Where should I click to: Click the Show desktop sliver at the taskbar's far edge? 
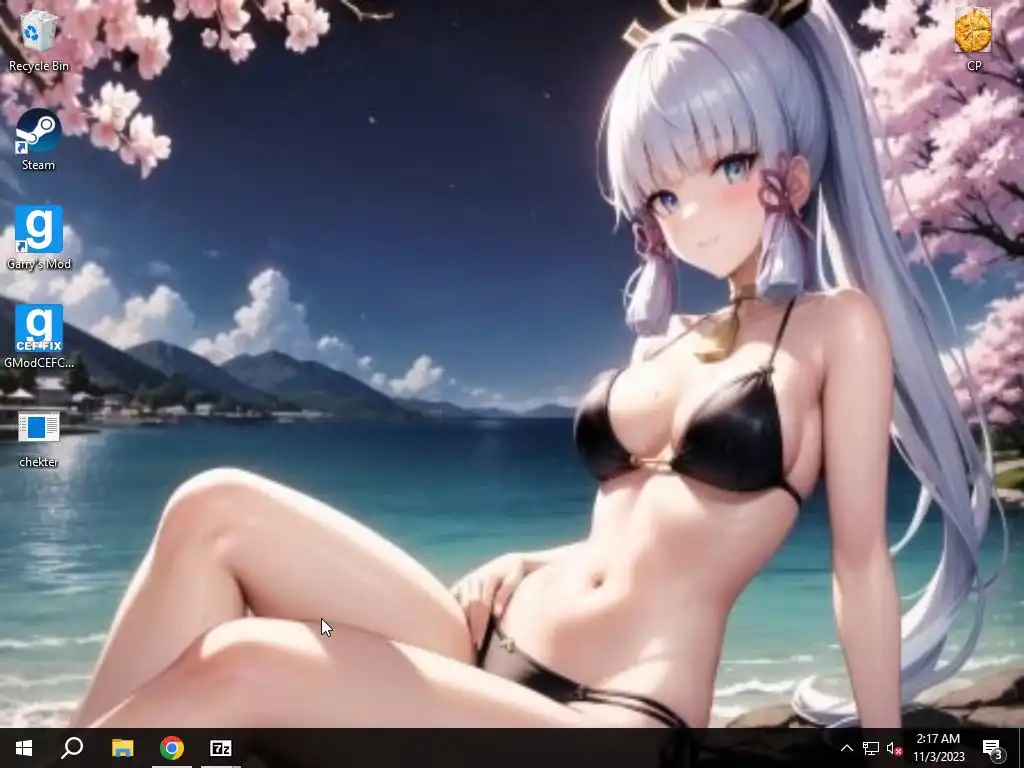click(x=1021, y=748)
